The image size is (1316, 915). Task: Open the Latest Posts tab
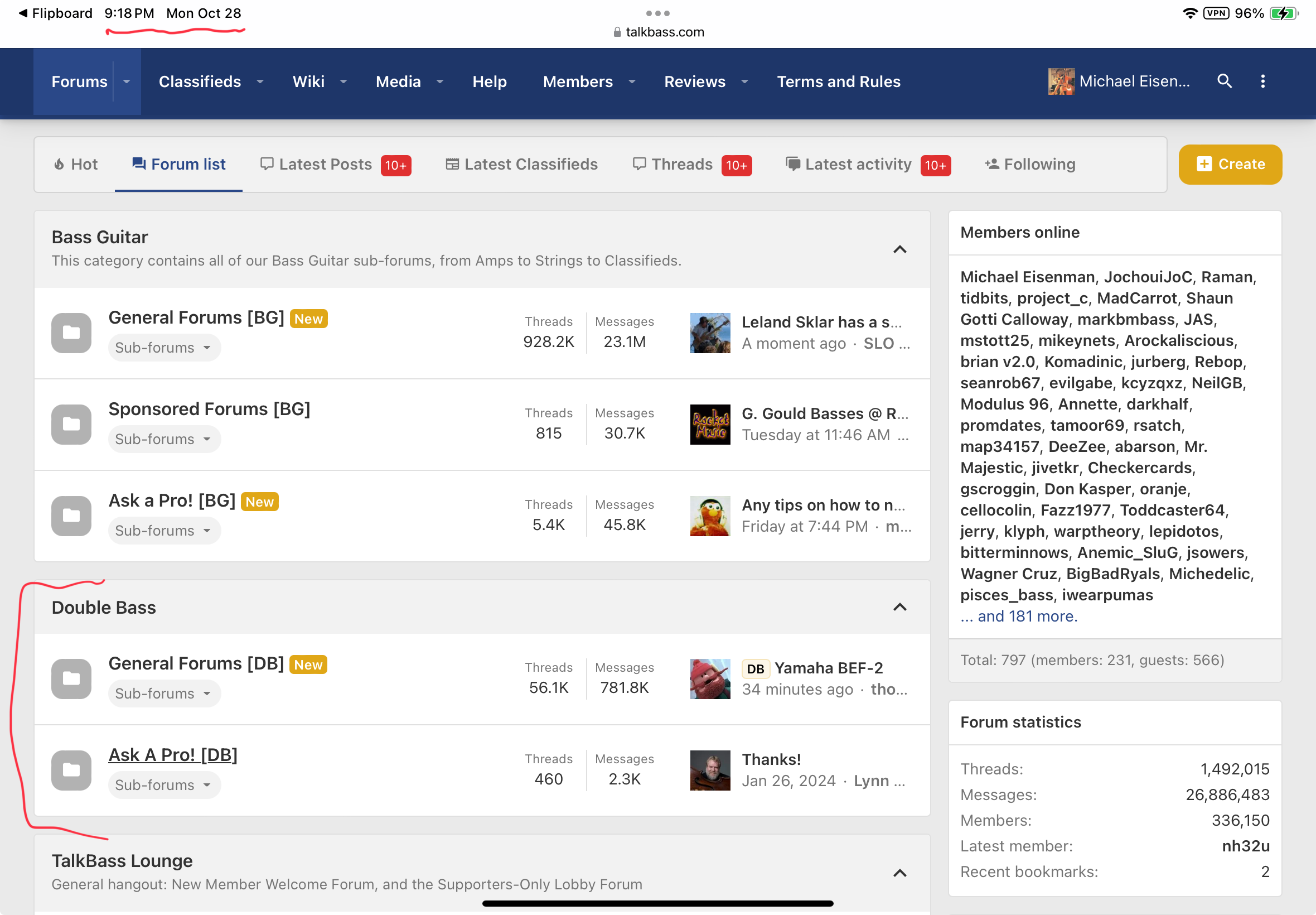point(336,165)
